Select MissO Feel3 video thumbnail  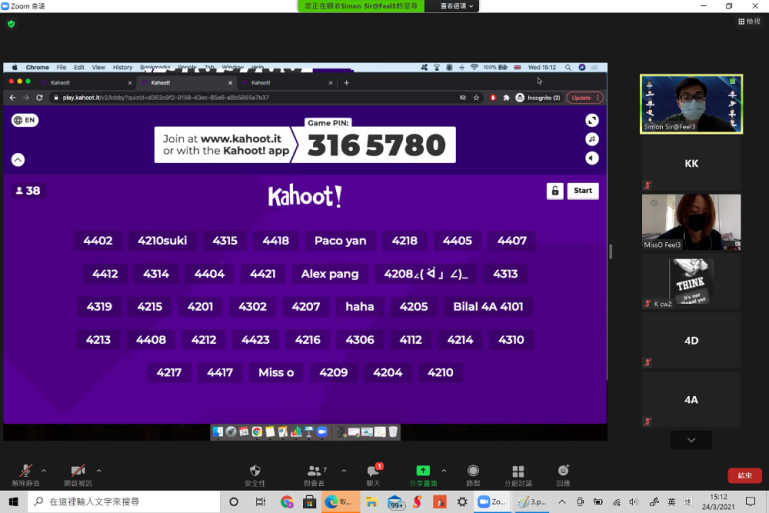click(691, 222)
